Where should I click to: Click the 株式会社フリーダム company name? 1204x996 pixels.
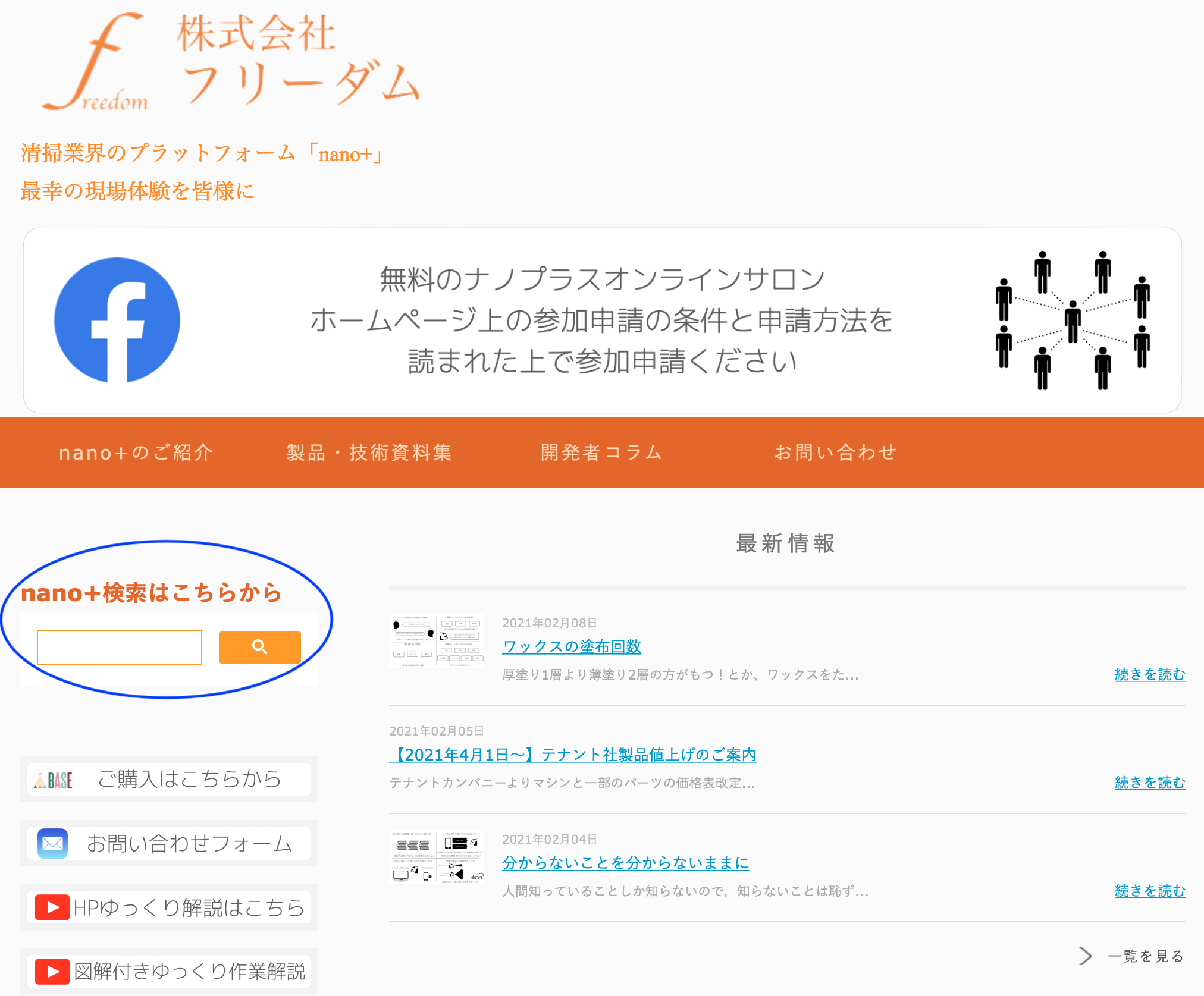click(299, 59)
